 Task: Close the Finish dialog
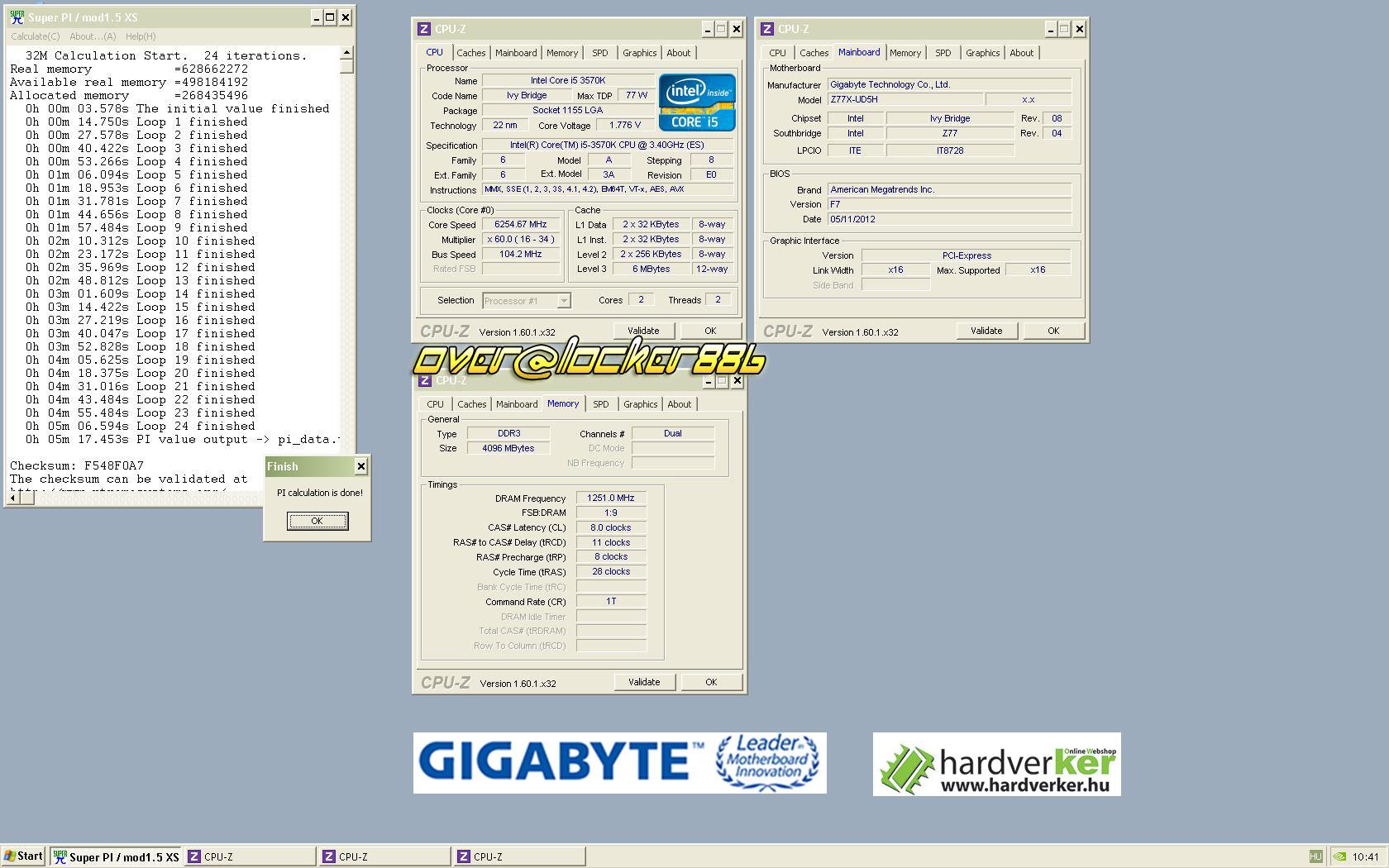pos(361,466)
